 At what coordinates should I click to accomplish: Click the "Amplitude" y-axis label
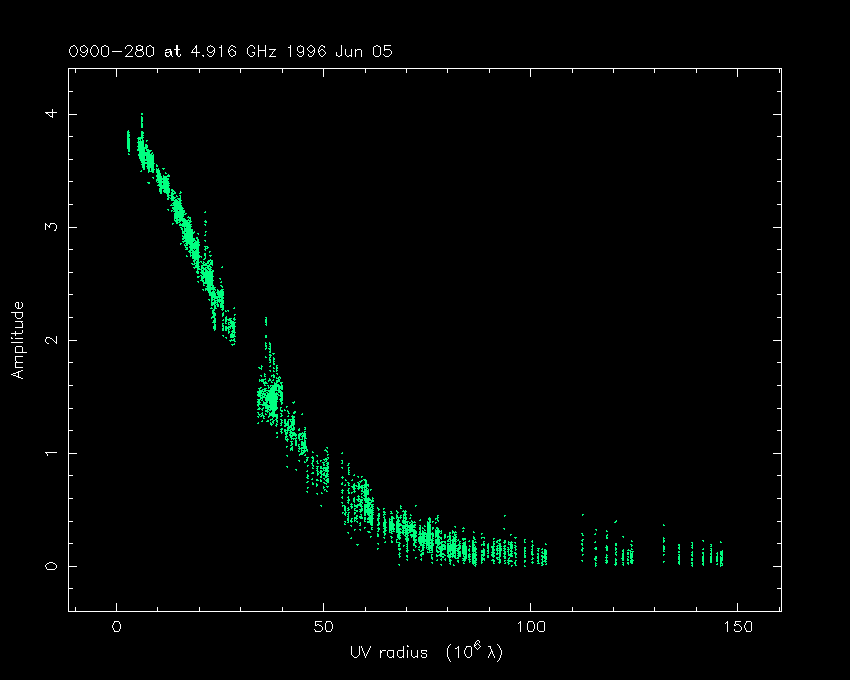[x=17, y=339]
